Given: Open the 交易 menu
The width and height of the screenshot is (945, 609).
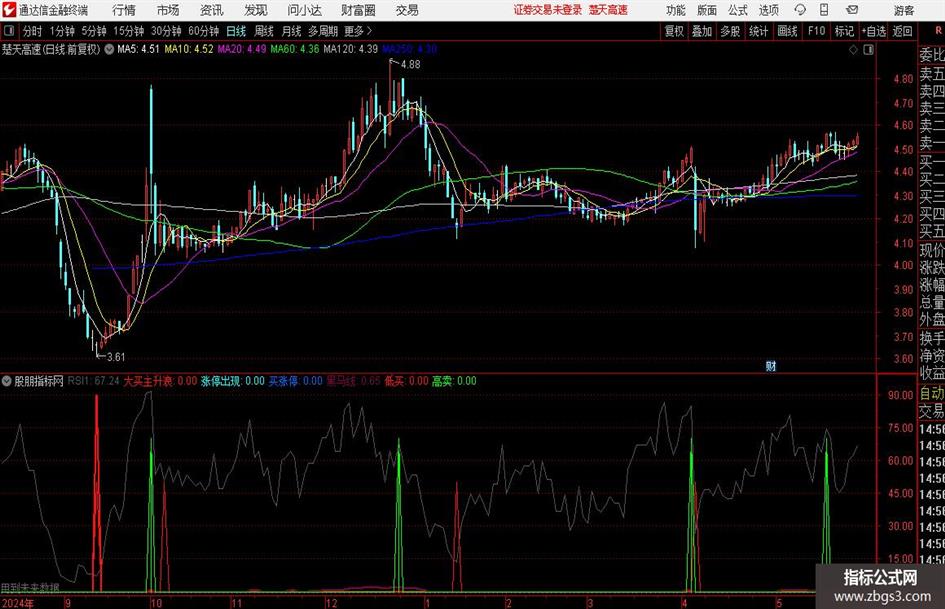Looking at the screenshot, I should [x=407, y=10].
